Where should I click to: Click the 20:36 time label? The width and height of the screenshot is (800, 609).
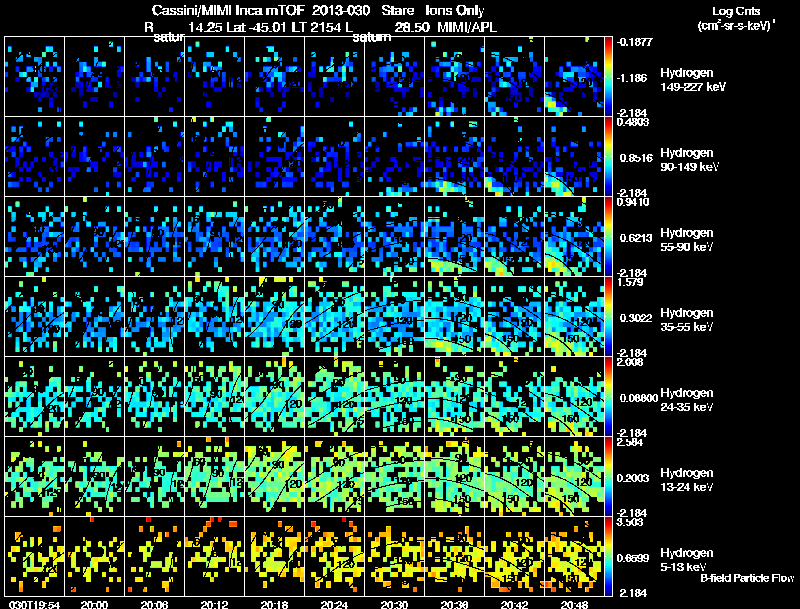coord(454,605)
